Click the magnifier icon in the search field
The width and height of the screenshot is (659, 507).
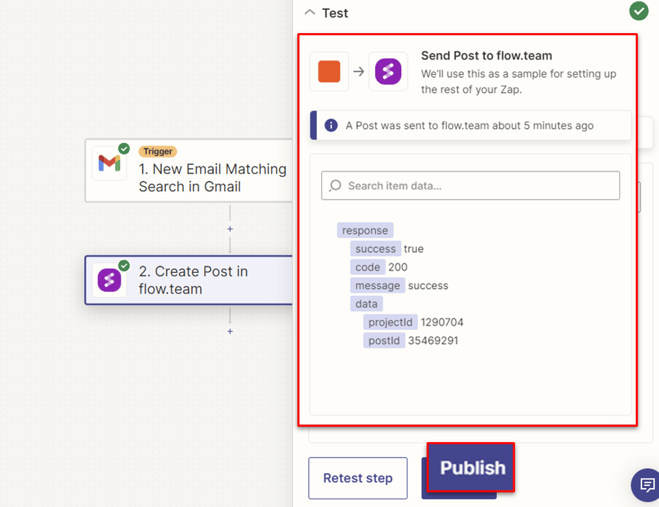[336, 186]
